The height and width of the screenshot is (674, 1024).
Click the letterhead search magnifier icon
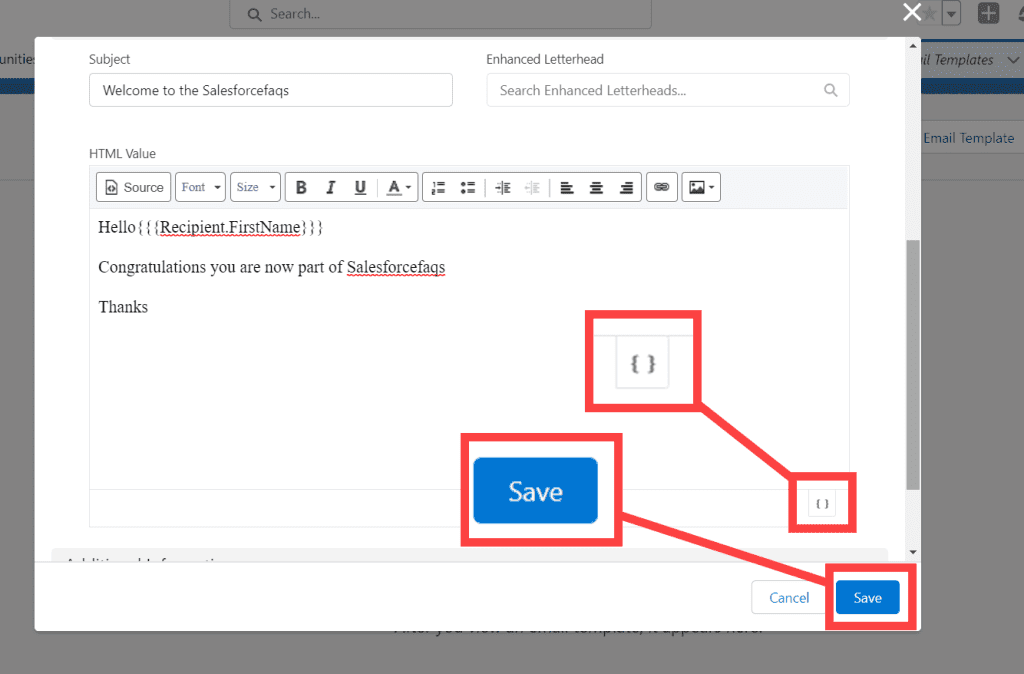(830, 90)
